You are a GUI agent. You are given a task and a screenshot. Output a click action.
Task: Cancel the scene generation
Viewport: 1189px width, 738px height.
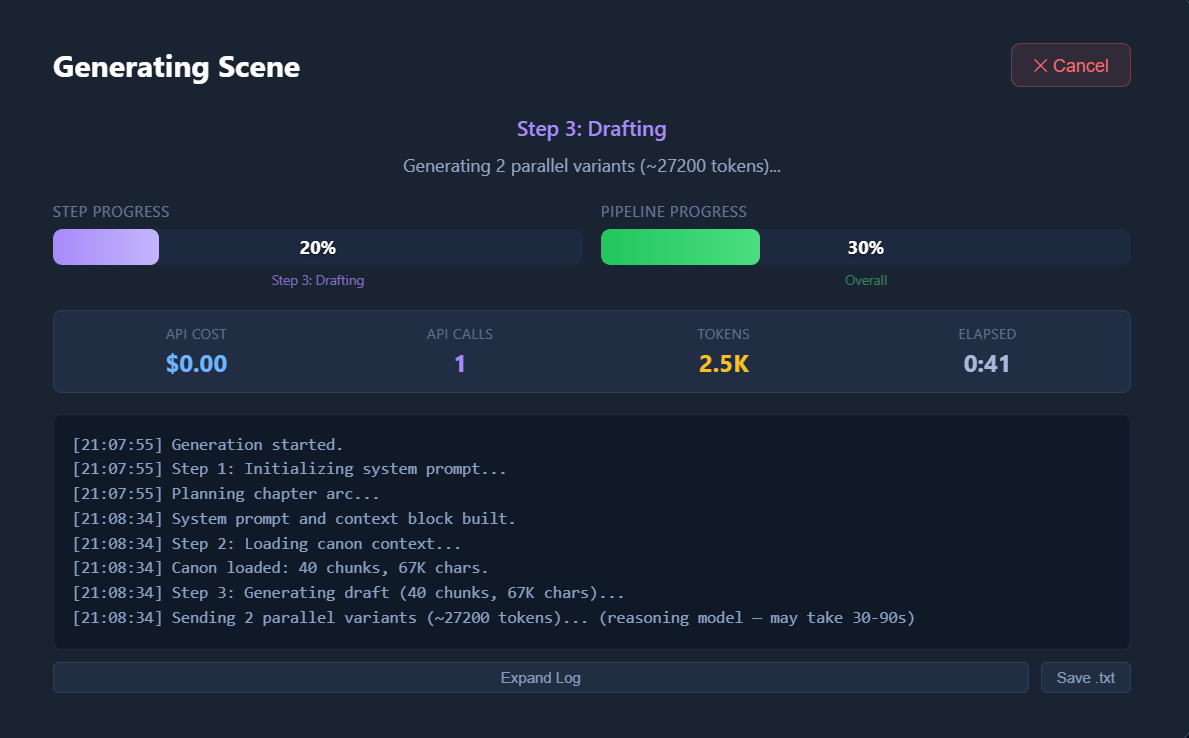[1070, 65]
